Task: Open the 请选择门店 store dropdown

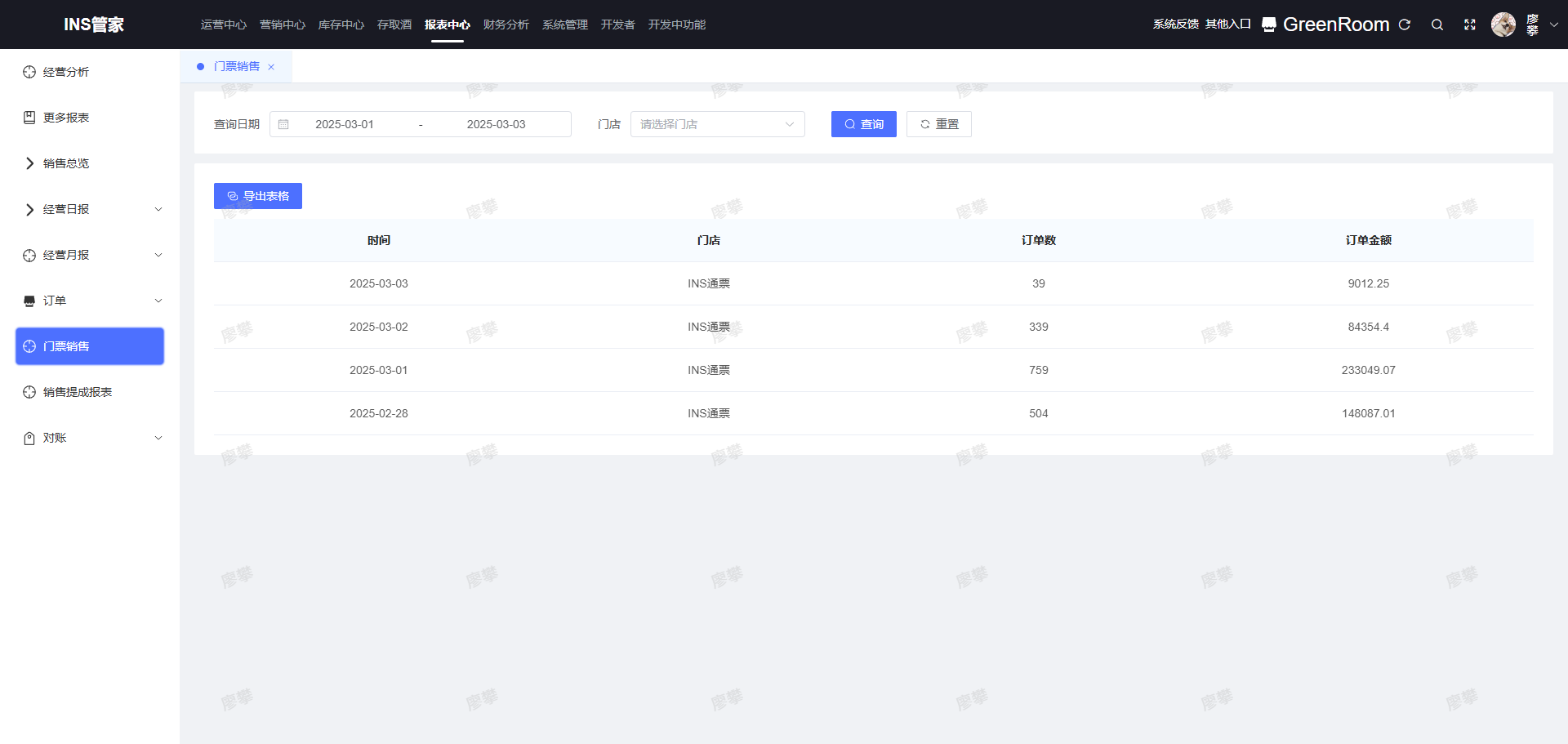Action: pyautogui.click(x=718, y=124)
